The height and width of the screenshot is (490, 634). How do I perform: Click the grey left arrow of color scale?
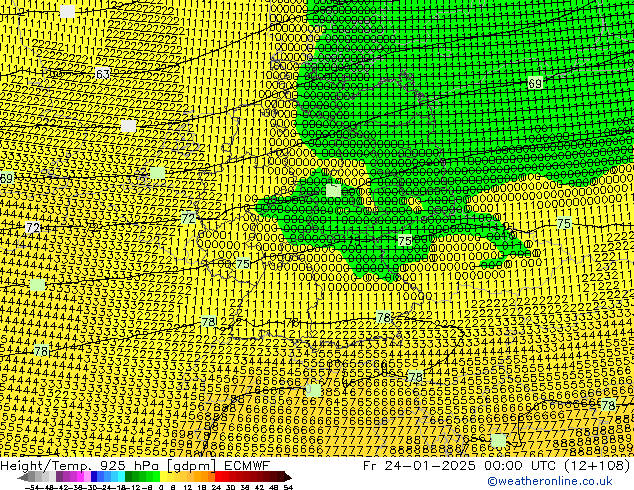pyautogui.click(x=23, y=477)
